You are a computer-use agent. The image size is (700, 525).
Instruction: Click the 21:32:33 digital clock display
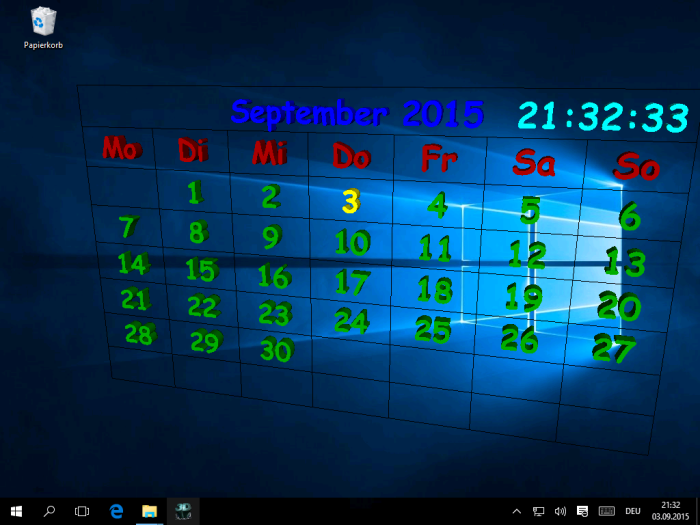[x=603, y=118]
